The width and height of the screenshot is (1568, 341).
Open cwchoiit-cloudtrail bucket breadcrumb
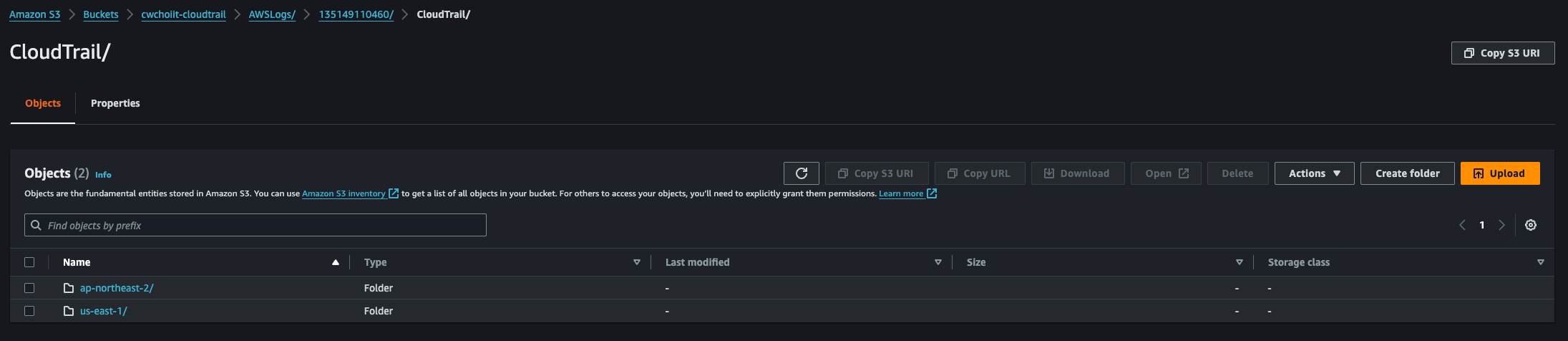pos(183,14)
